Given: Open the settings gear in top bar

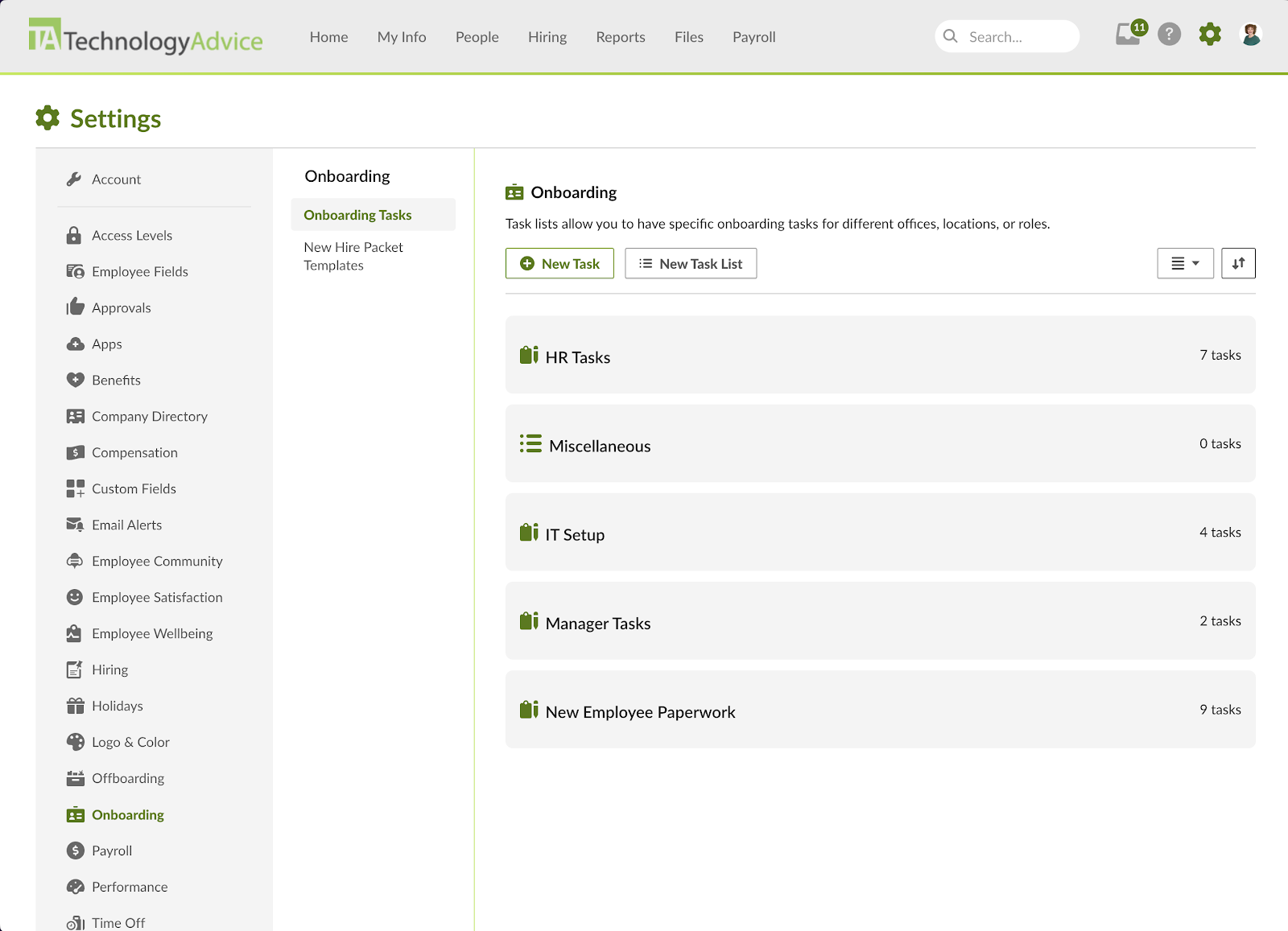Looking at the screenshot, I should [x=1210, y=35].
